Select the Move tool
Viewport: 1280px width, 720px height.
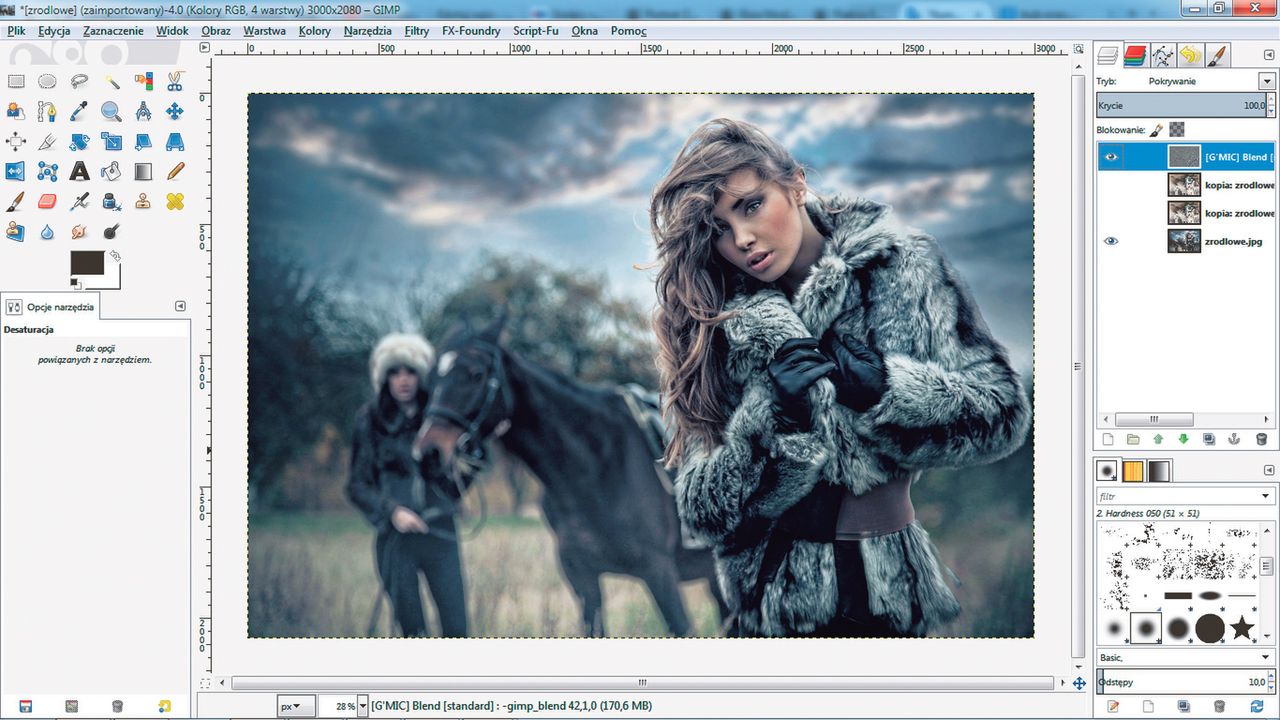175,111
